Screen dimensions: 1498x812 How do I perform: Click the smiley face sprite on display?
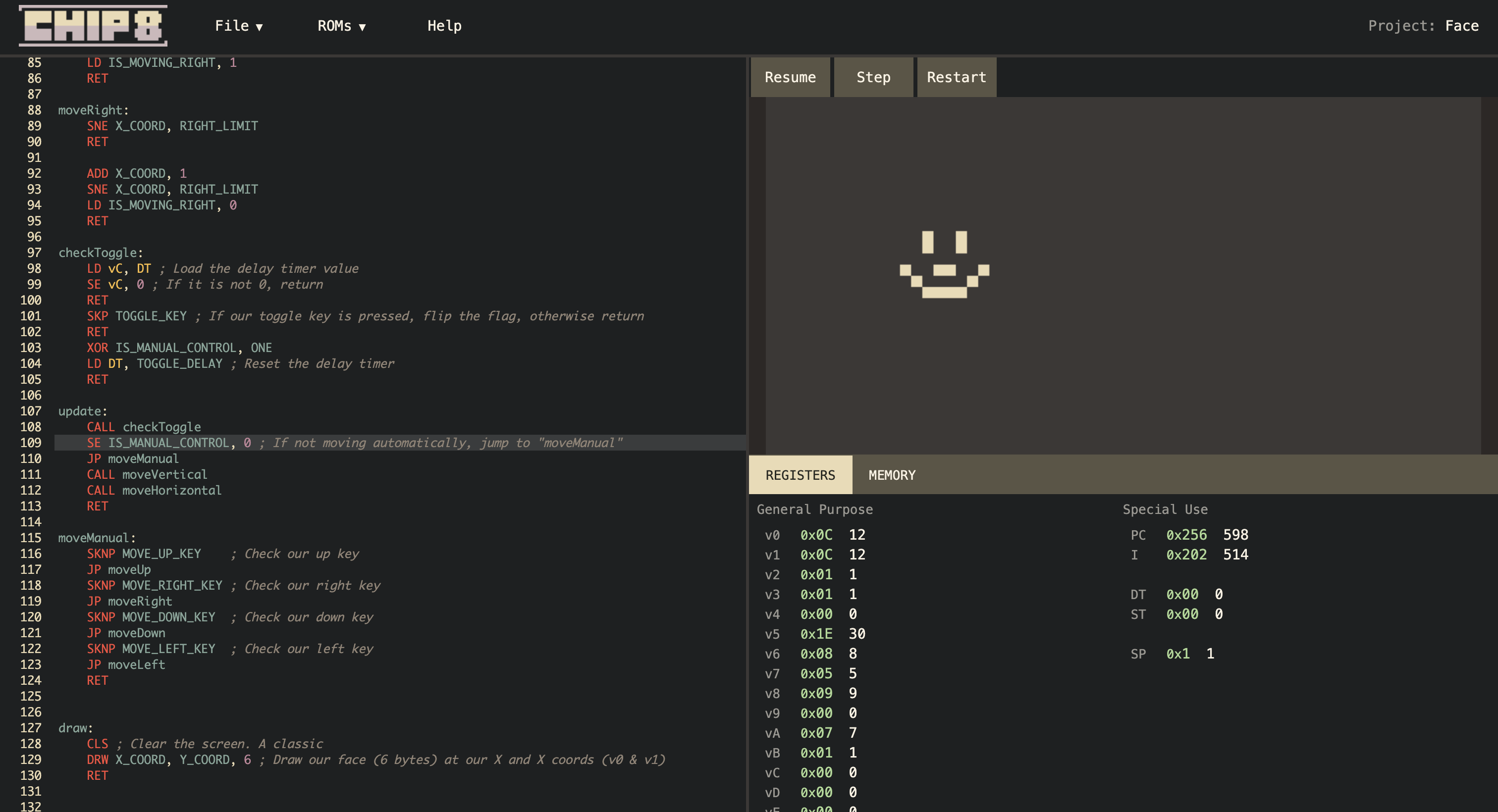944,265
